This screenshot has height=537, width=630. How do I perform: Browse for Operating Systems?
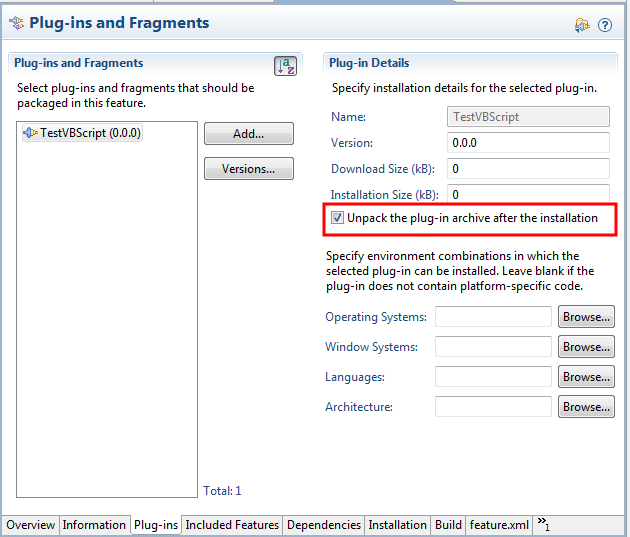click(x=586, y=317)
